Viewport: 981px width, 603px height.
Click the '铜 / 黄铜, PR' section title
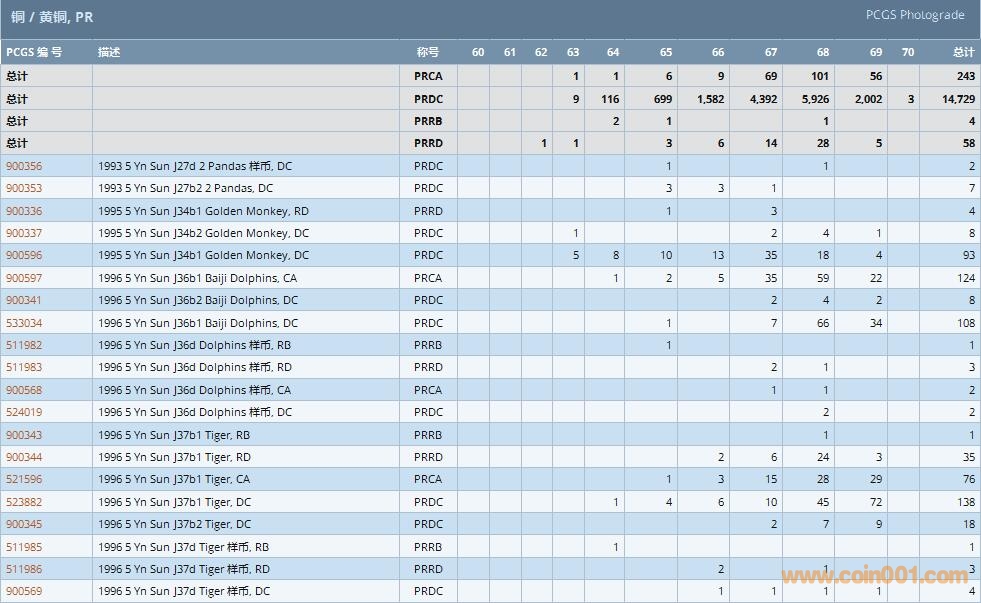pos(52,17)
